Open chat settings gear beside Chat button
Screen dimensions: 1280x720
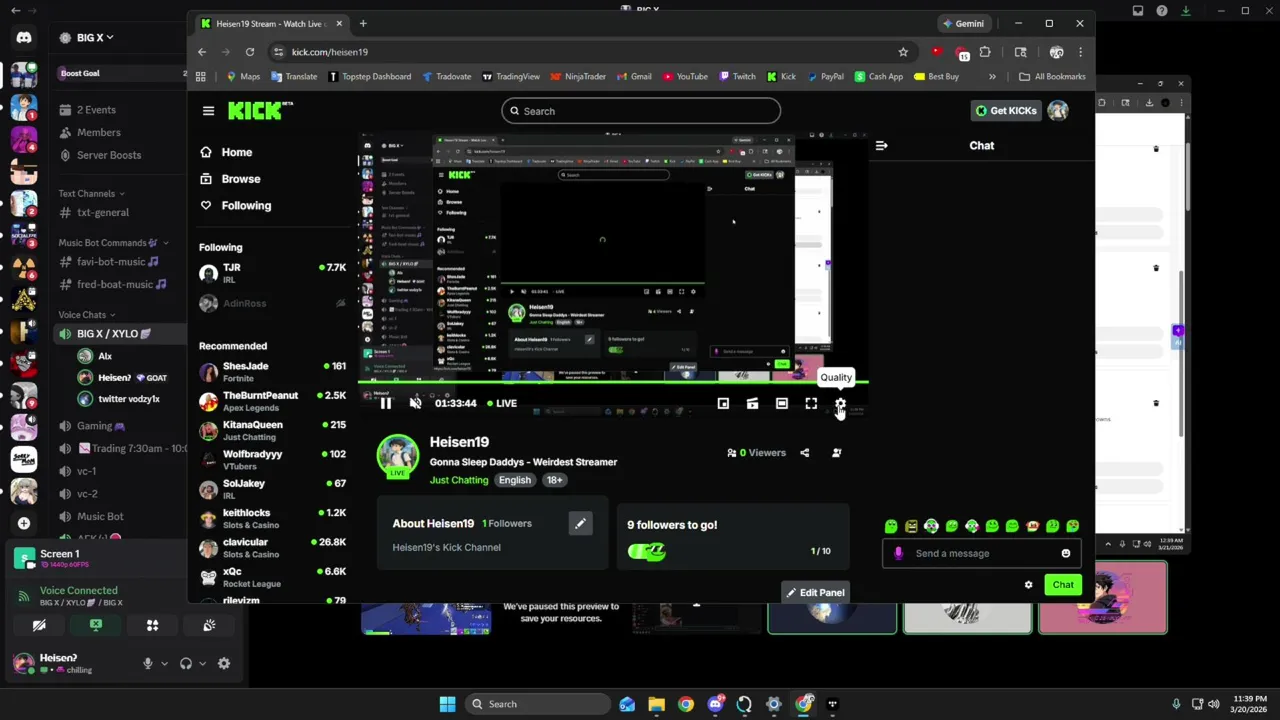pyautogui.click(x=1028, y=585)
